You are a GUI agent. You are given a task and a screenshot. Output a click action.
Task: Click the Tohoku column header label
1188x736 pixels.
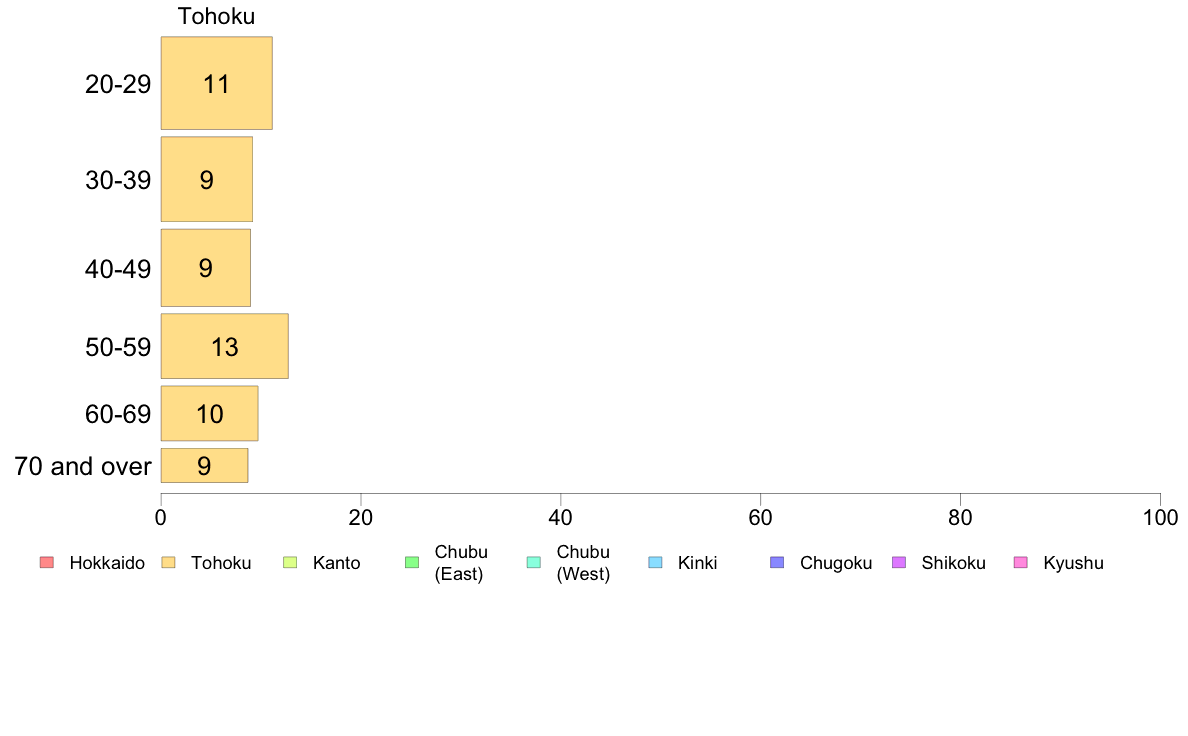(x=217, y=16)
